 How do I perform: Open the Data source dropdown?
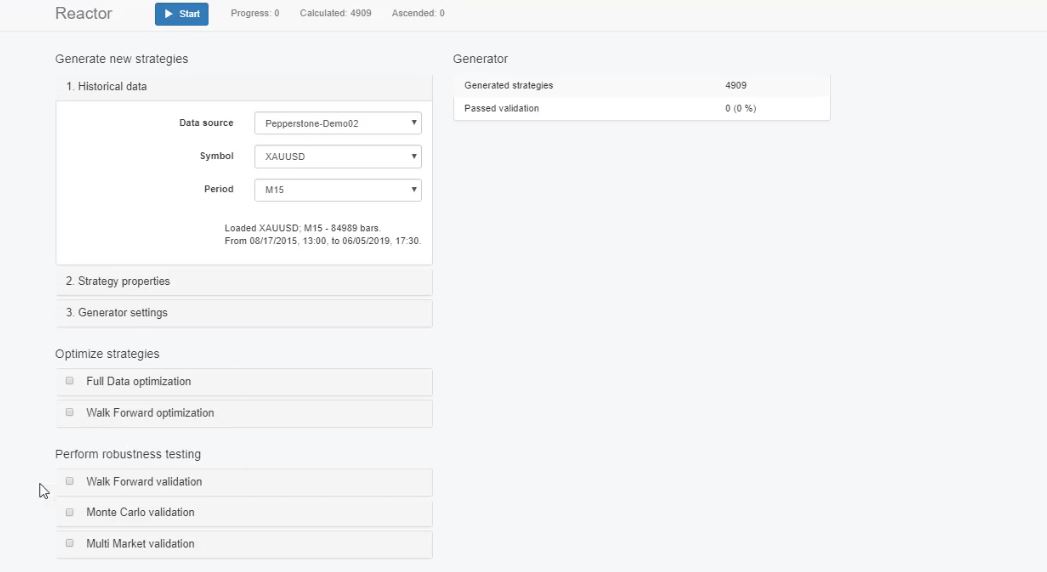pyautogui.click(x=337, y=123)
